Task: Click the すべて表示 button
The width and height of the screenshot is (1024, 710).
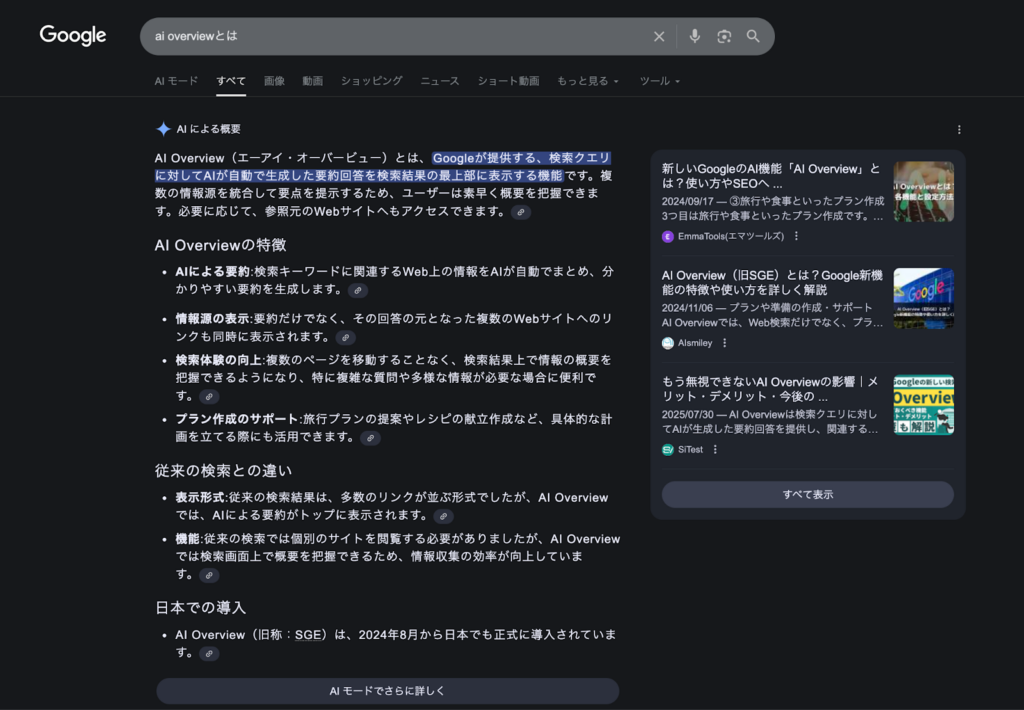Action: pos(807,494)
